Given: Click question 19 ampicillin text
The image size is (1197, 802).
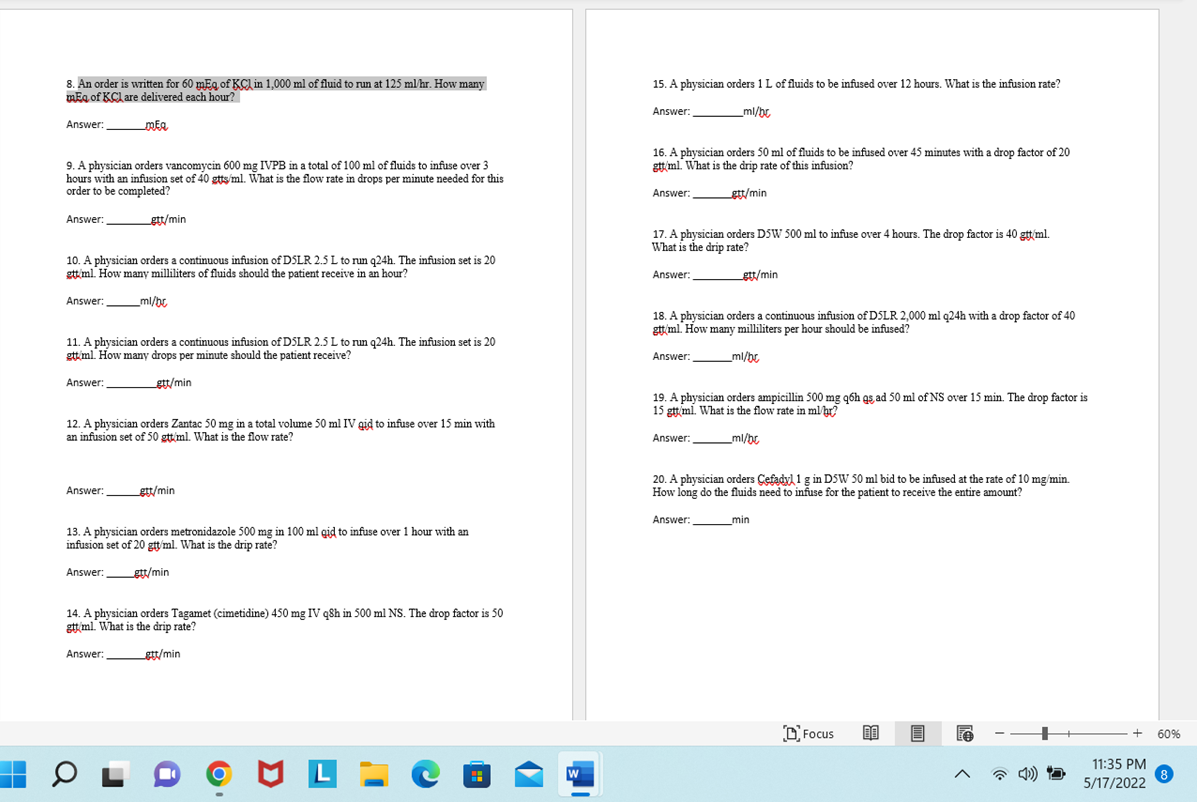Looking at the screenshot, I should pyautogui.click(x=870, y=404).
